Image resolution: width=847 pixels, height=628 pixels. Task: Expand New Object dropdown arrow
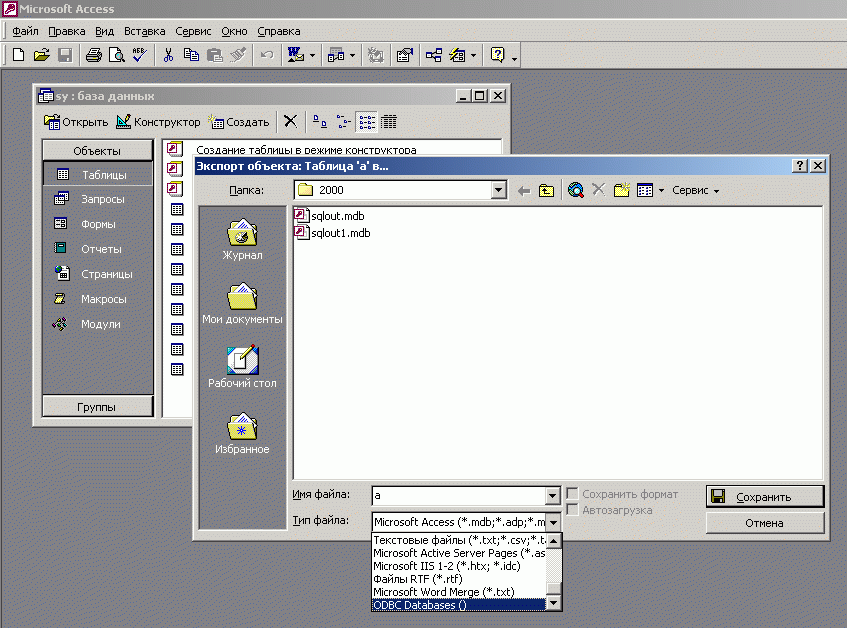coord(473,55)
